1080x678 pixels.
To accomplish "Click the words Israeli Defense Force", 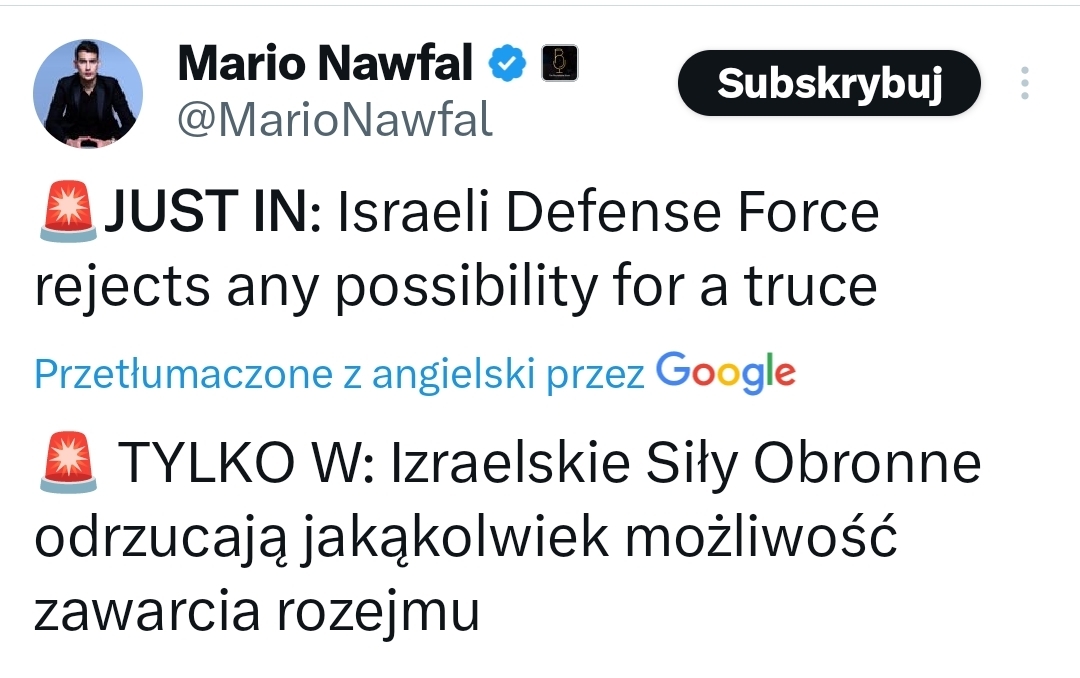I will (x=608, y=214).
